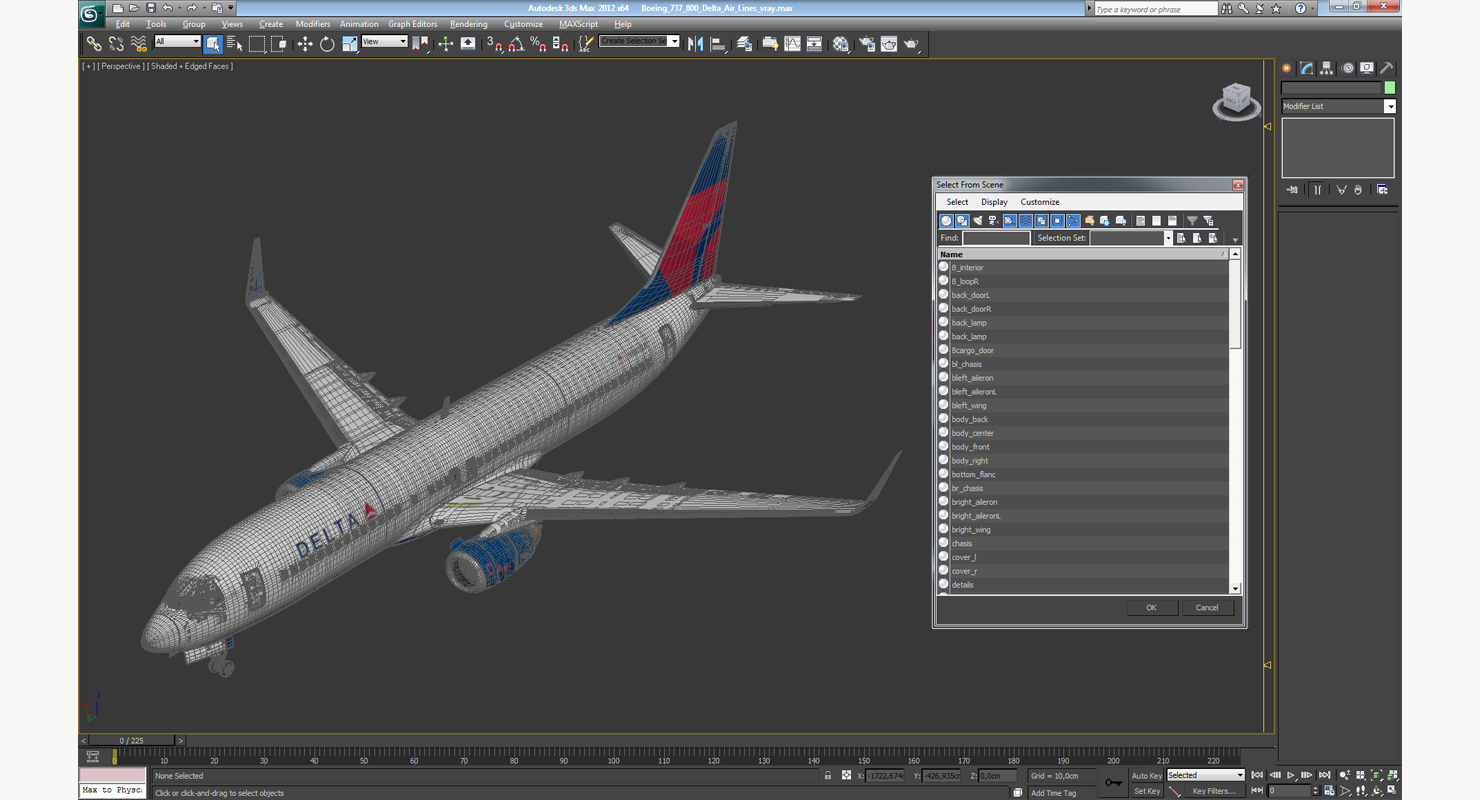The image size is (1480, 800).
Task: Click OK in Select From Scene dialog
Action: point(1151,608)
